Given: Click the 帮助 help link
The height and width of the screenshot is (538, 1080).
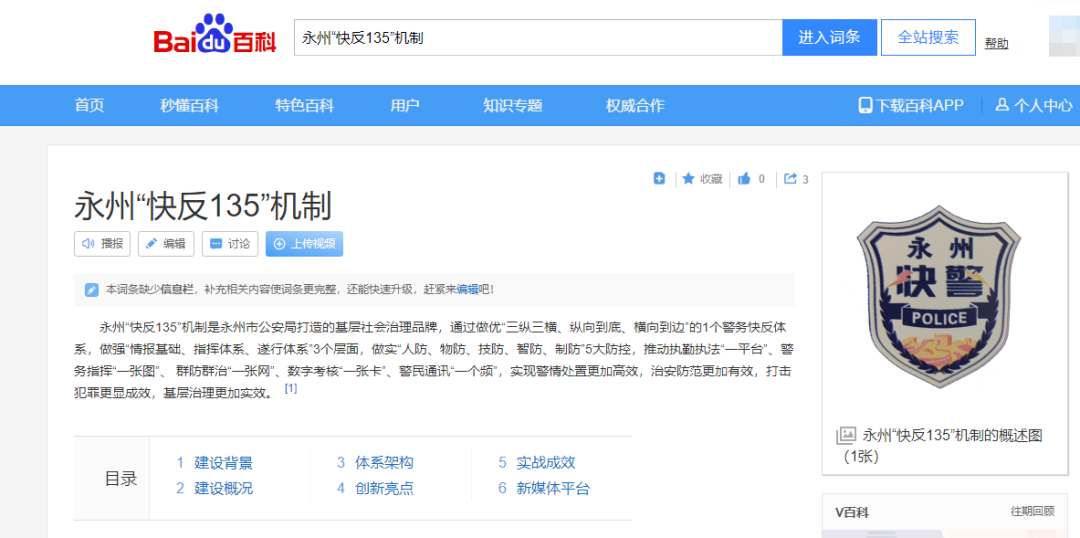Looking at the screenshot, I should tap(996, 43).
